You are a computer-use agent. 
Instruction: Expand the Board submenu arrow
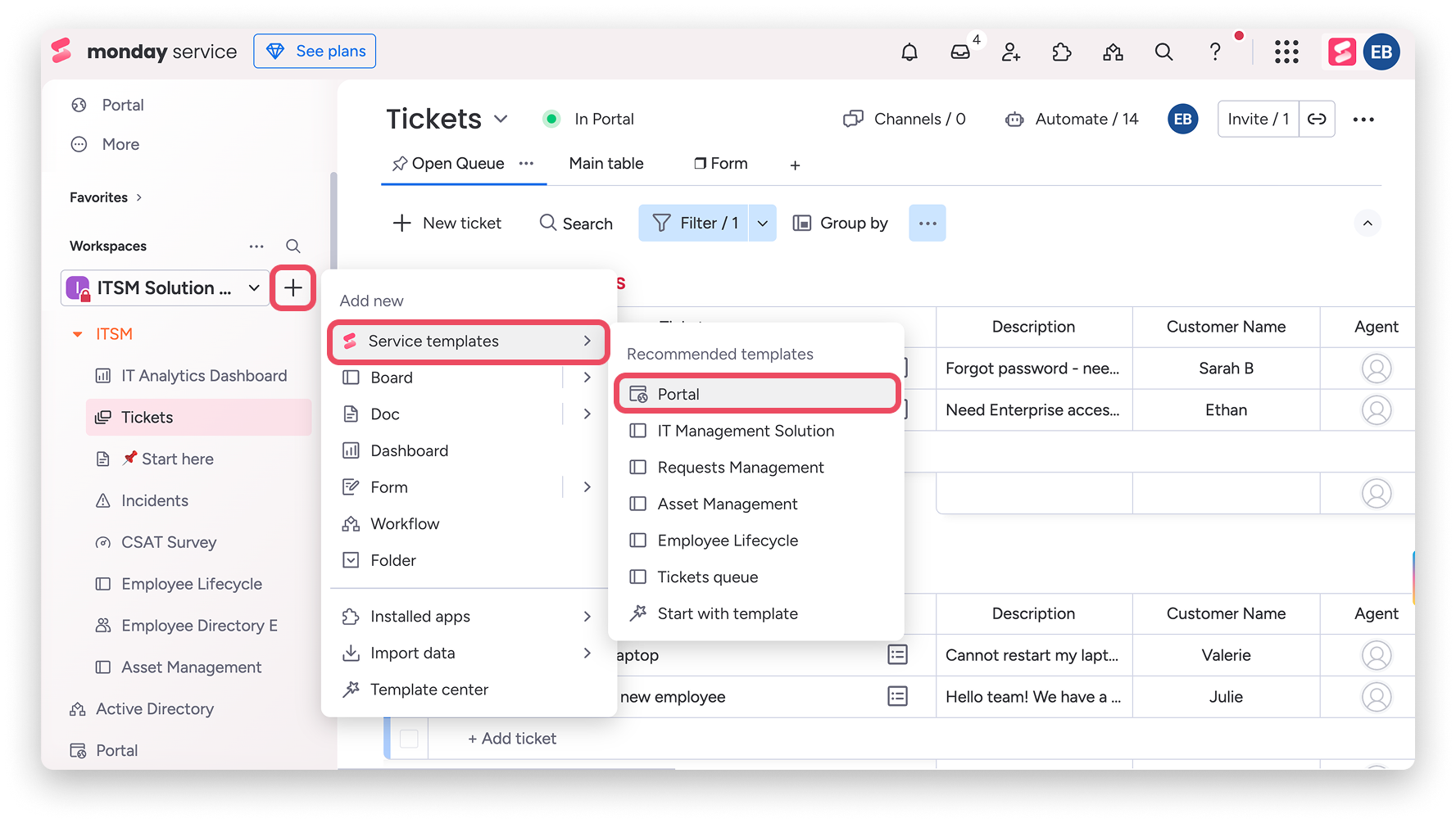click(587, 378)
